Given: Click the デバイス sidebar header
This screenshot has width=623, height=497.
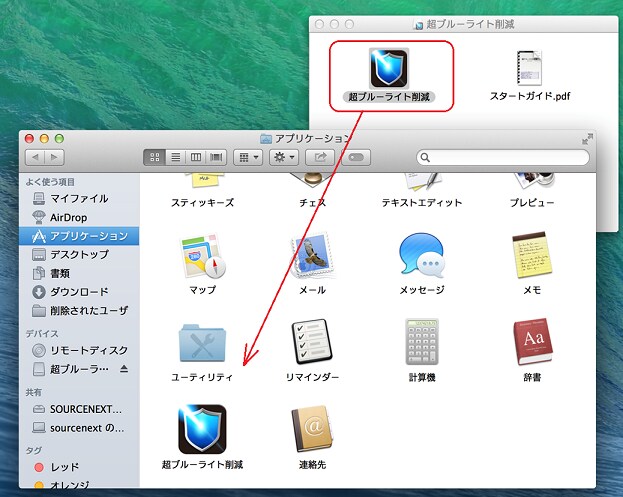Looking at the screenshot, I should tap(42, 334).
